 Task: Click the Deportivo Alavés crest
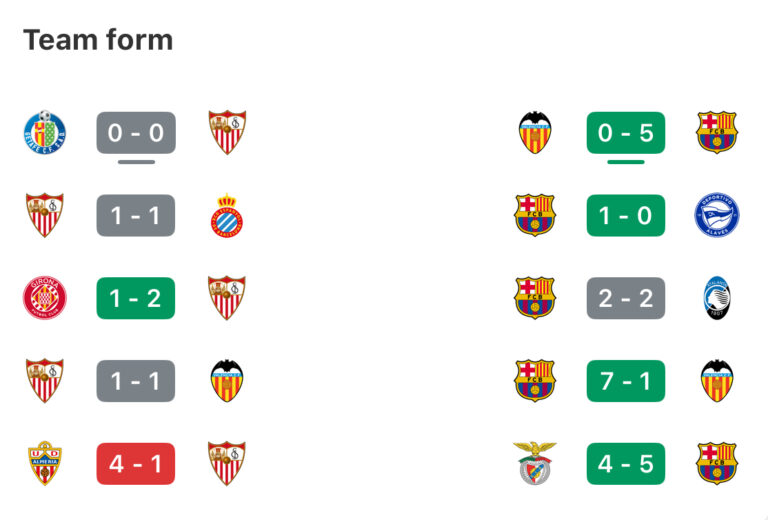point(716,215)
